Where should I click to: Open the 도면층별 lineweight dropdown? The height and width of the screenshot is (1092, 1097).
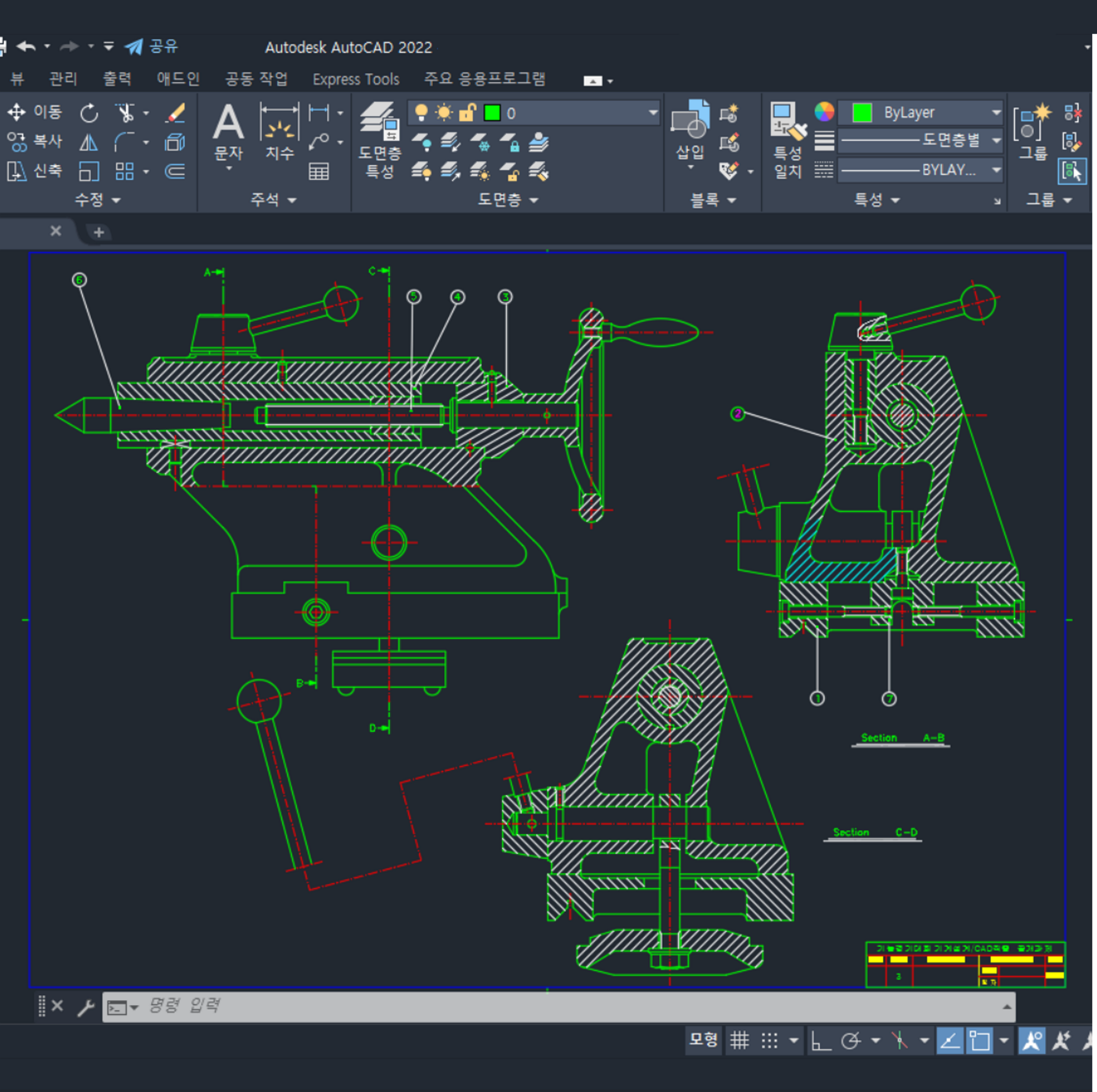pos(921,140)
